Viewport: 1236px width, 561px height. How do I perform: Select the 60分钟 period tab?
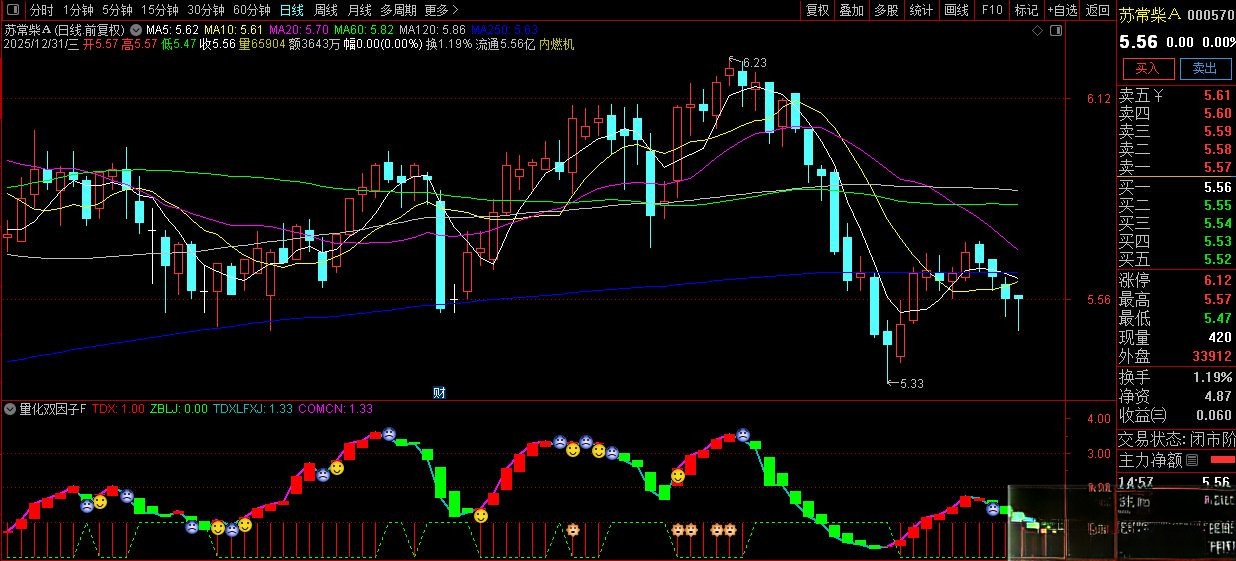pos(252,10)
